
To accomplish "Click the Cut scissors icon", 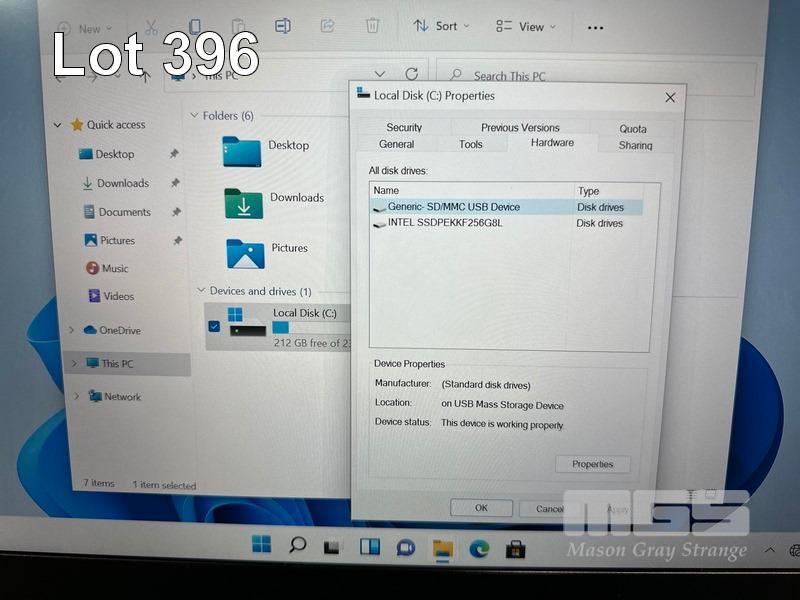I will (151, 27).
